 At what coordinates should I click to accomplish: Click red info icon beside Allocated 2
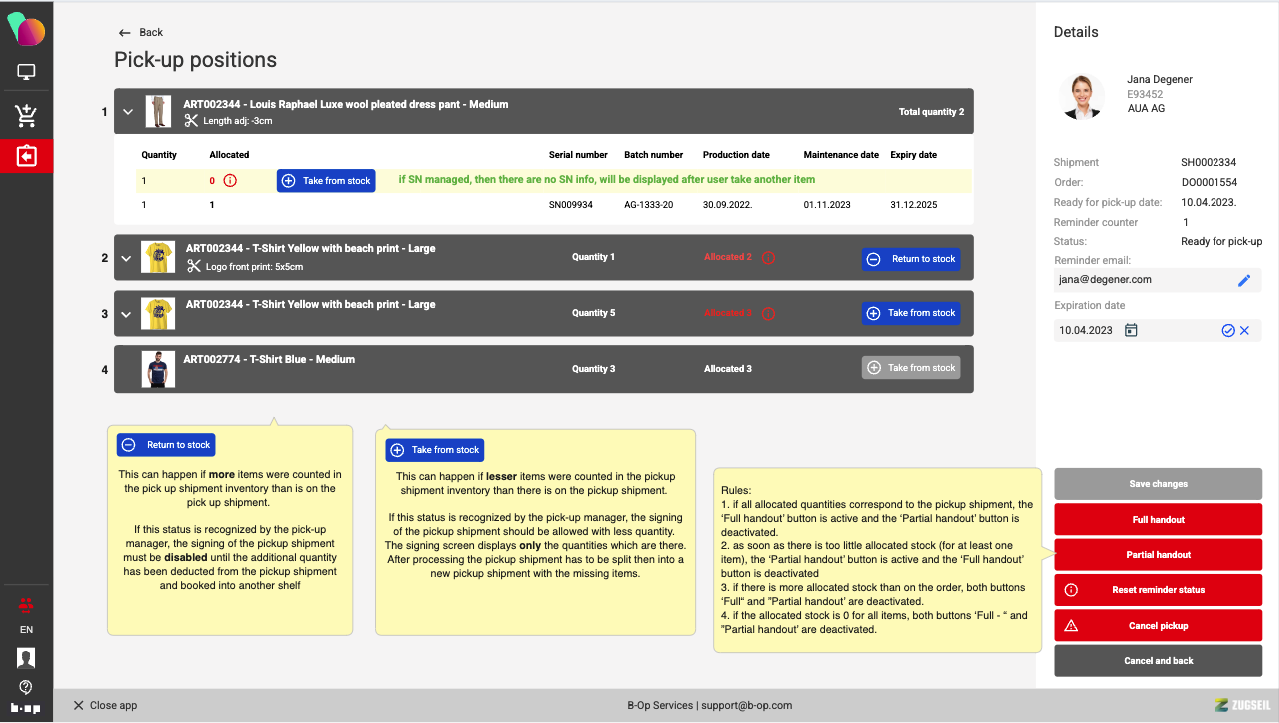[768, 257]
